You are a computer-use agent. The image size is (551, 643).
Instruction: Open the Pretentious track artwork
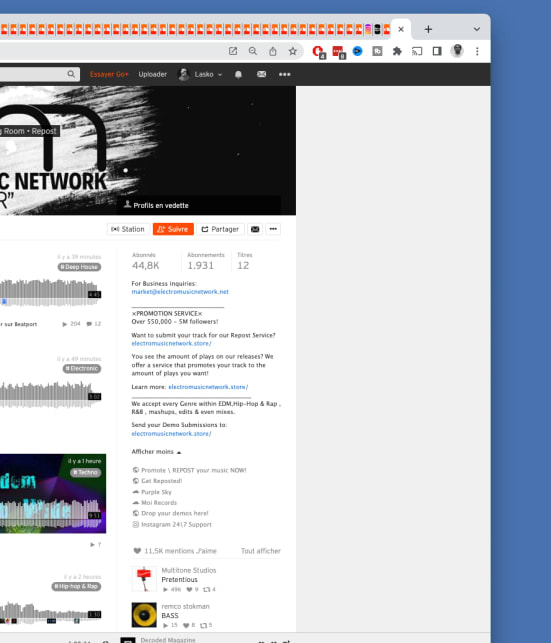(x=144, y=579)
